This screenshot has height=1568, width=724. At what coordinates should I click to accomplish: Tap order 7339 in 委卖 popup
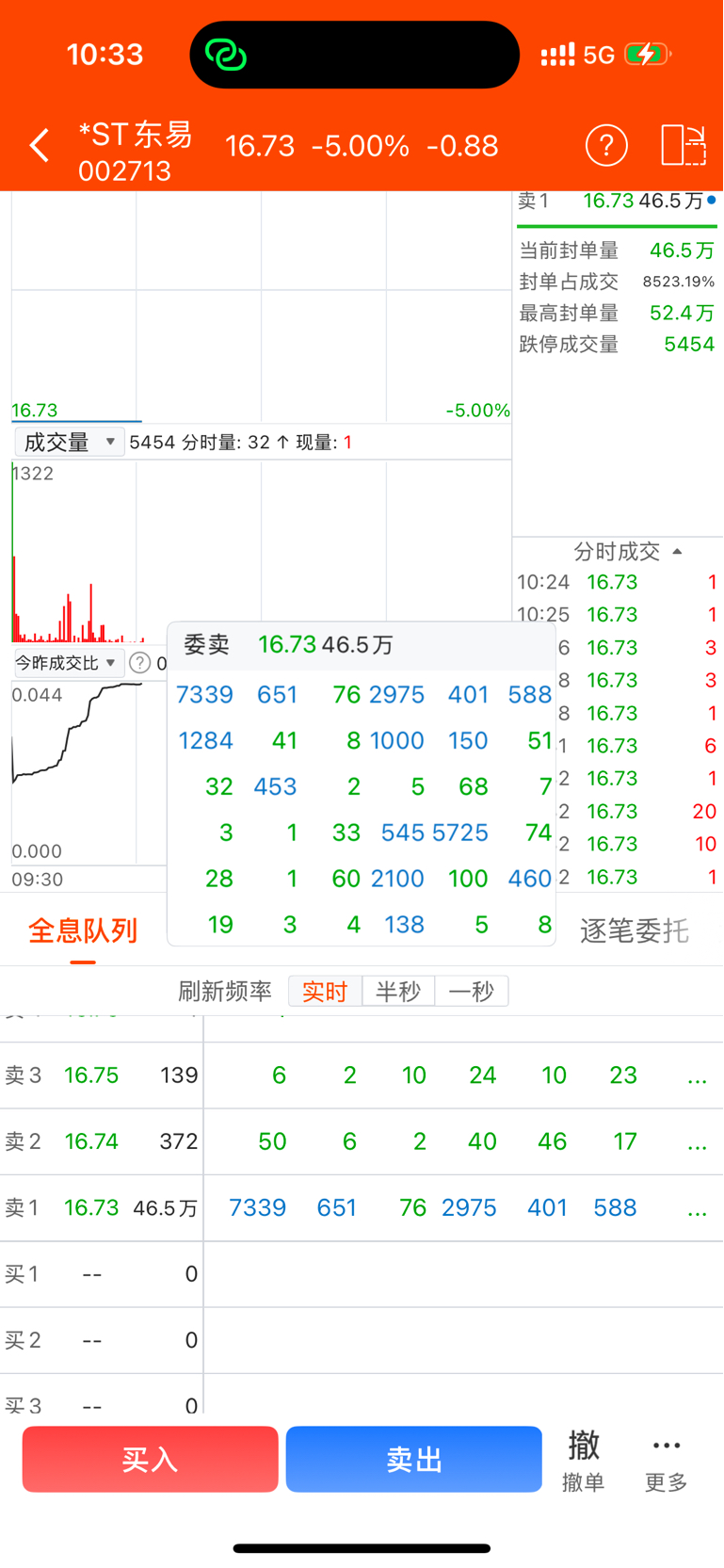tap(205, 695)
